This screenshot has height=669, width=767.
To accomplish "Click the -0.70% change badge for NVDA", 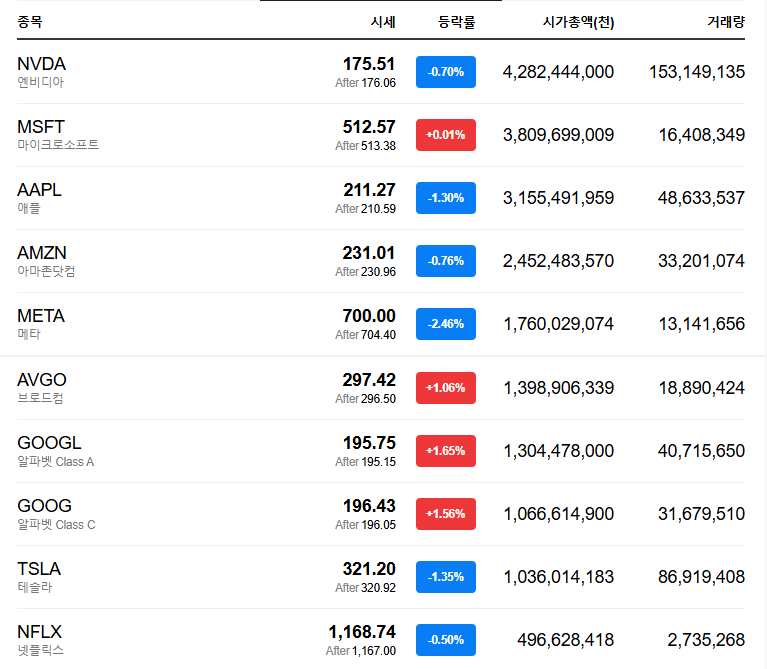I will coord(446,72).
